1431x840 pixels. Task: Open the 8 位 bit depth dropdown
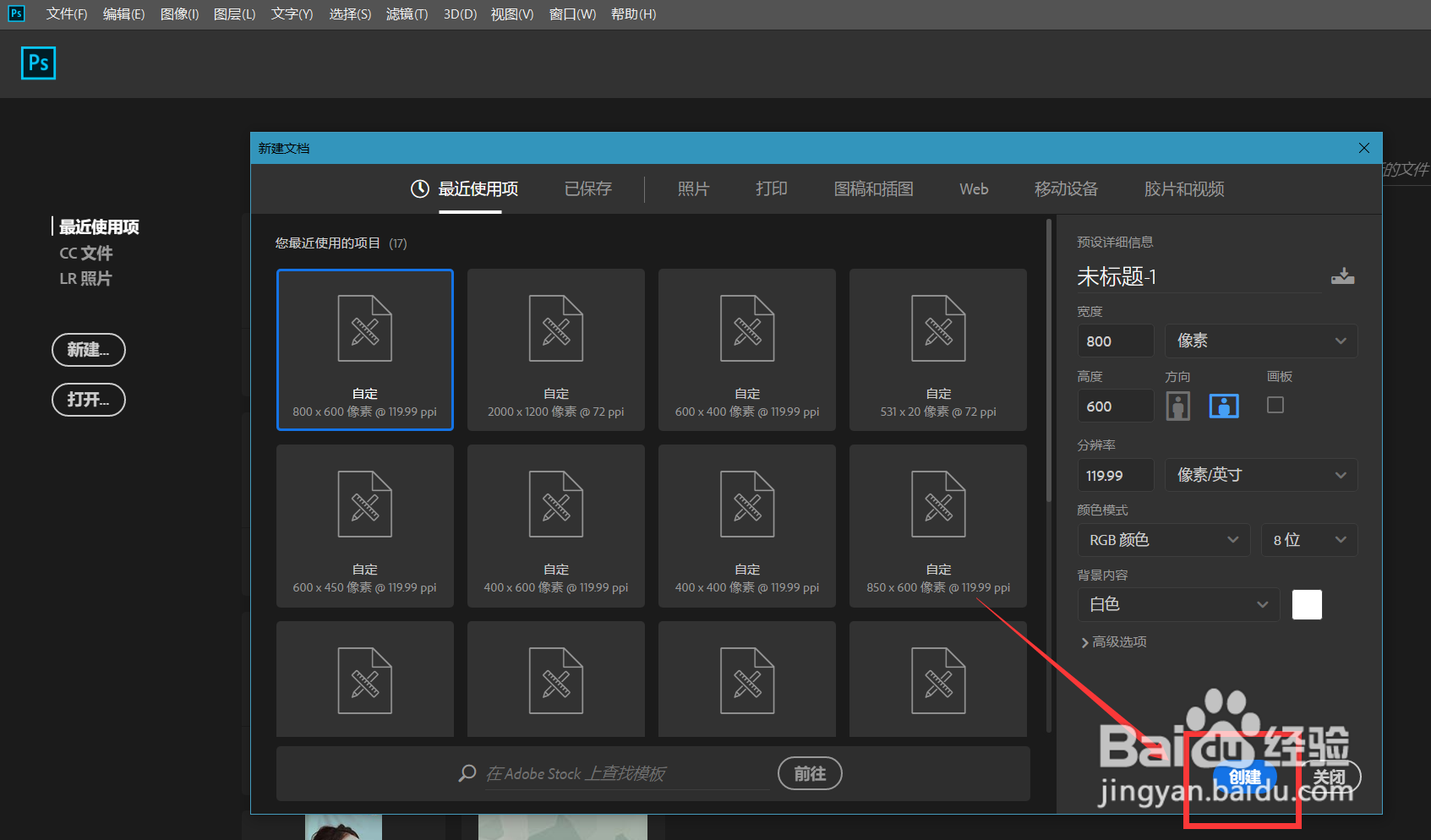(x=1309, y=540)
